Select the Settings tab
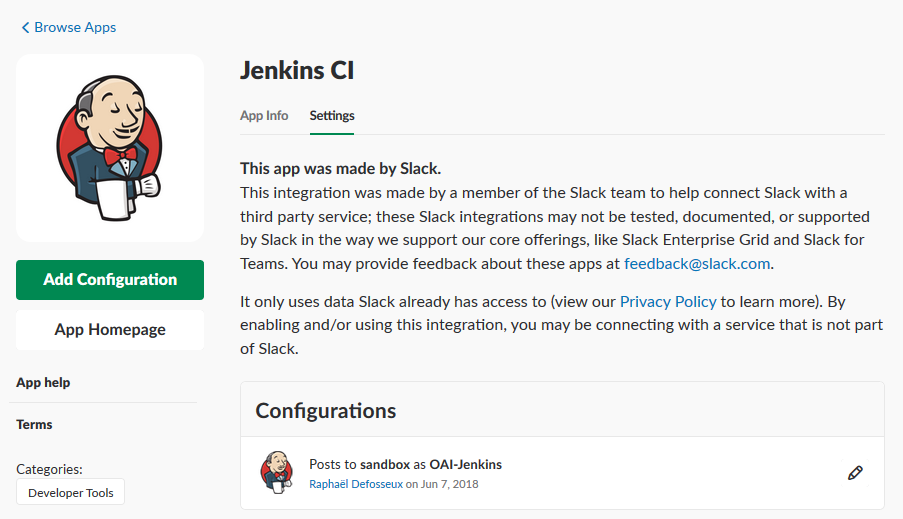 point(332,116)
